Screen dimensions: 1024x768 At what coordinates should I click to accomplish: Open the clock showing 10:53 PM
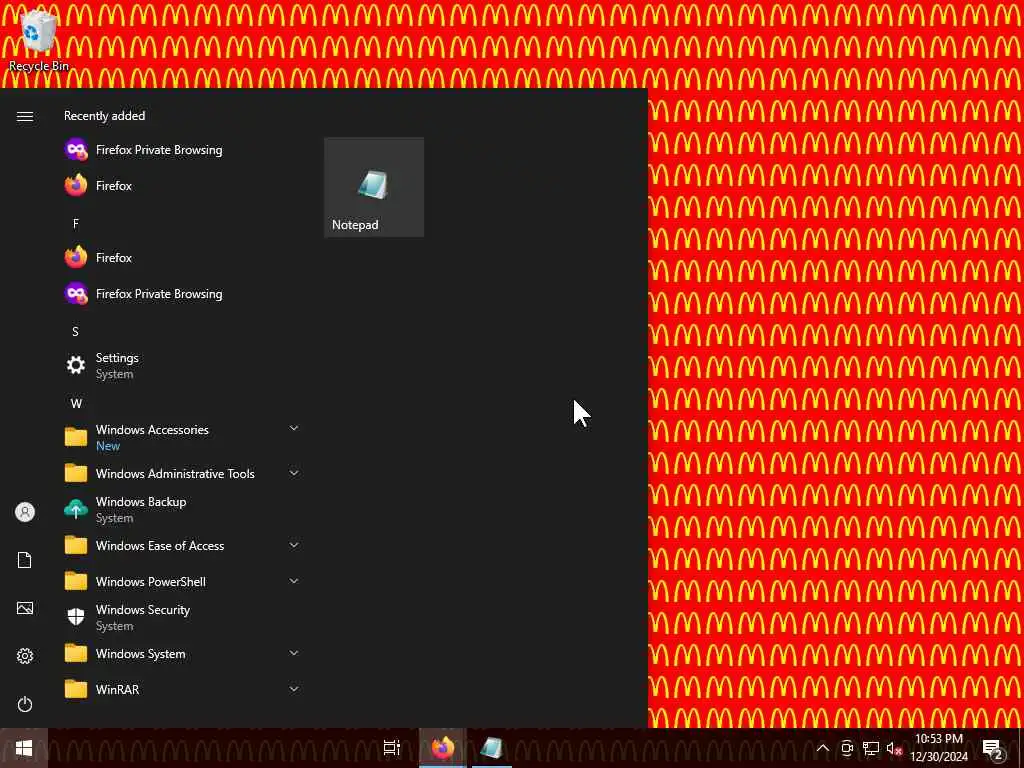point(939,748)
